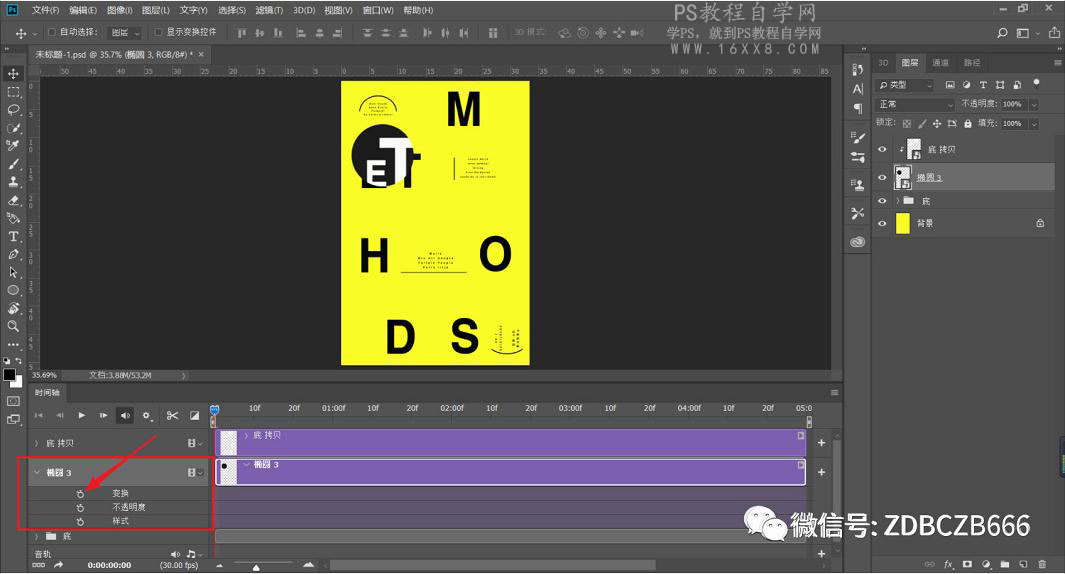The width and height of the screenshot is (1065, 574).
Task: Select the Eraser tool
Action: [14, 200]
